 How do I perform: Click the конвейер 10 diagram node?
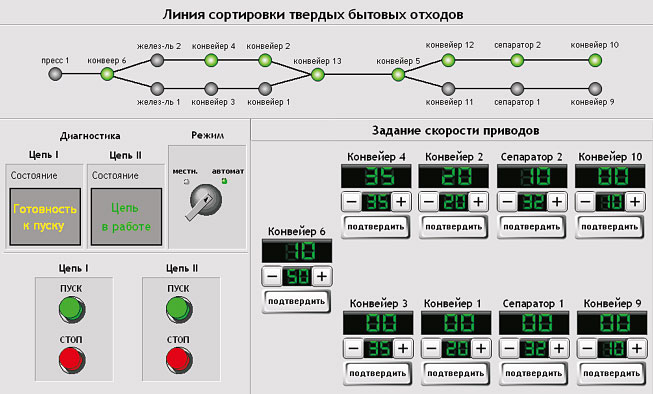coord(595,60)
